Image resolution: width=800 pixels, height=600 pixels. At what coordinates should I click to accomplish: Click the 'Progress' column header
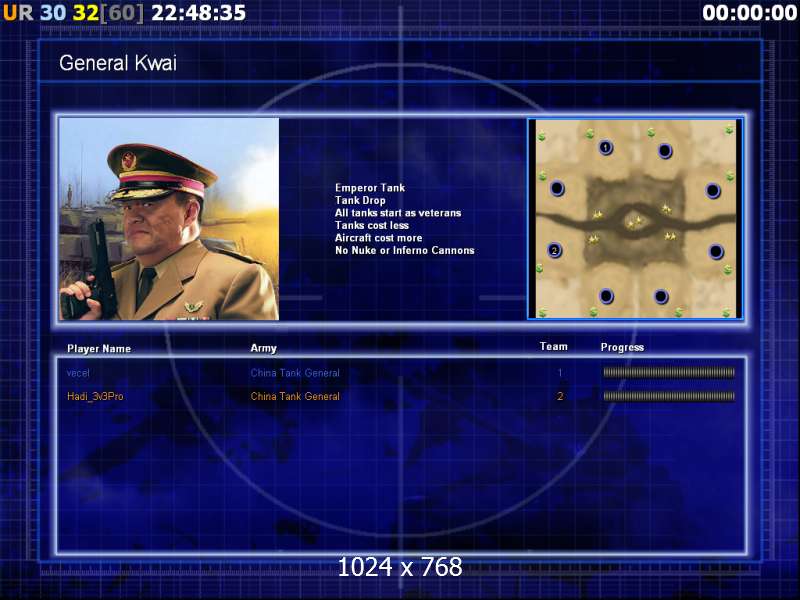(622, 347)
